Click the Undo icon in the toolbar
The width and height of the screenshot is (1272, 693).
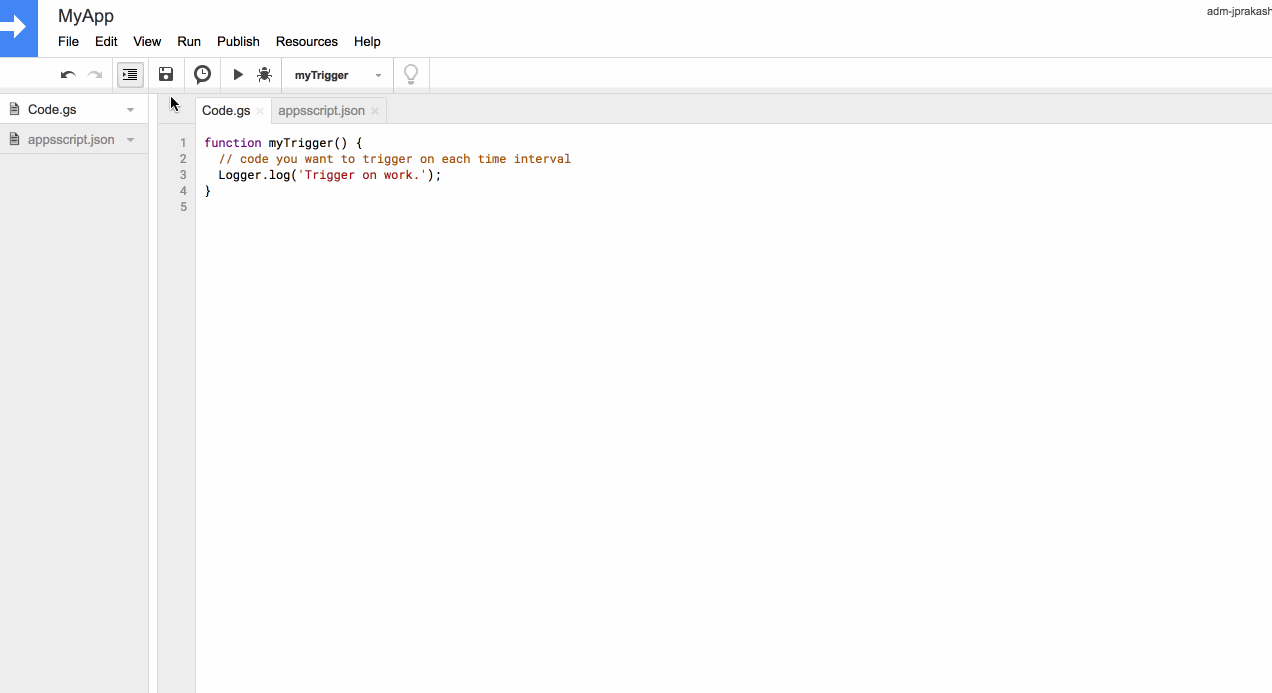click(x=67, y=74)
